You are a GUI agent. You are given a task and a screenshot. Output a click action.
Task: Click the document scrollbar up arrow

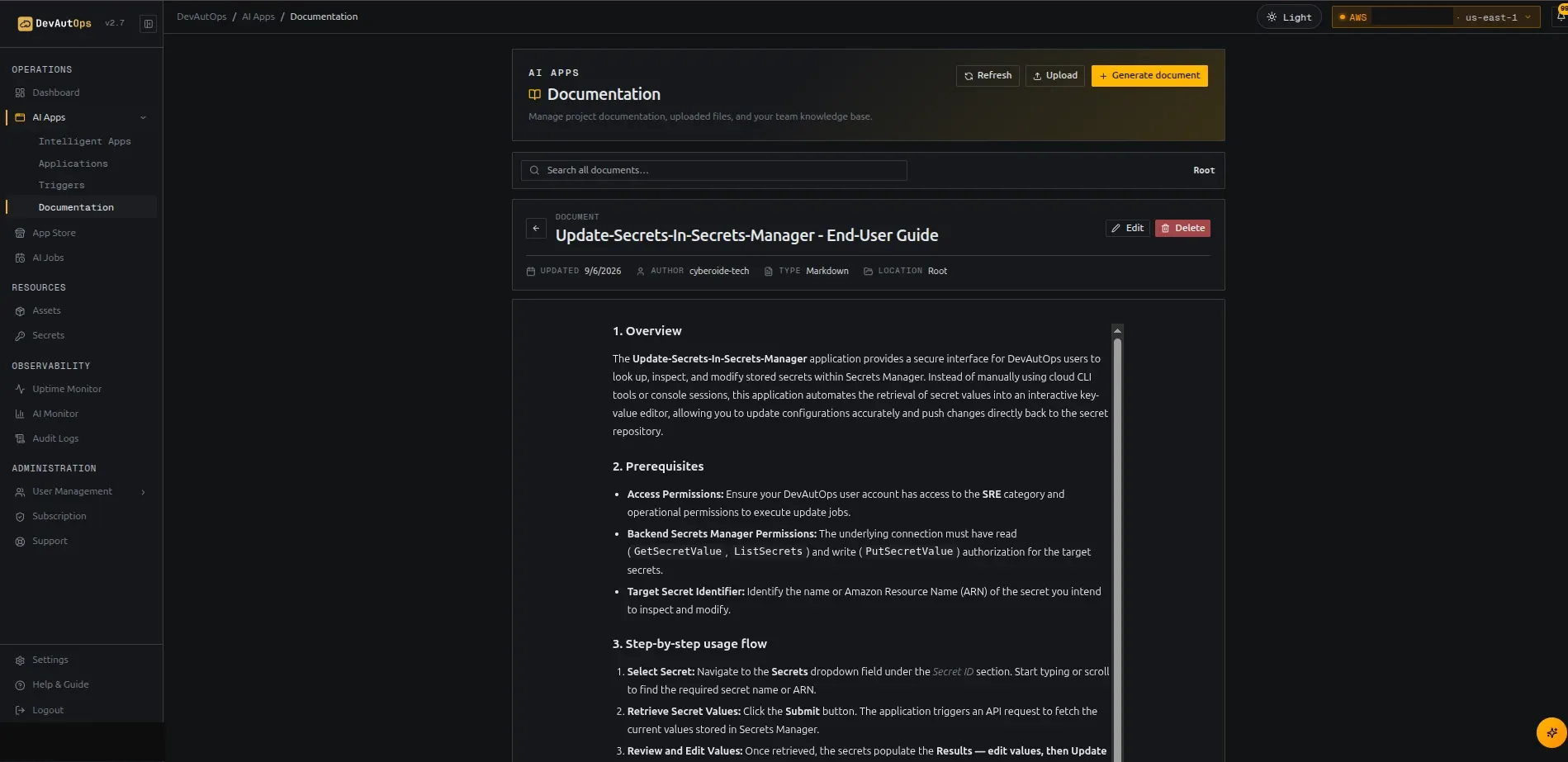pos(1117,331)
